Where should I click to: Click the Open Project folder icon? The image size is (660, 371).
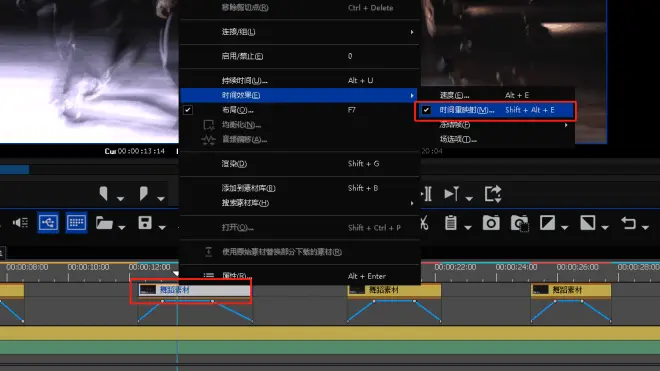104,223
